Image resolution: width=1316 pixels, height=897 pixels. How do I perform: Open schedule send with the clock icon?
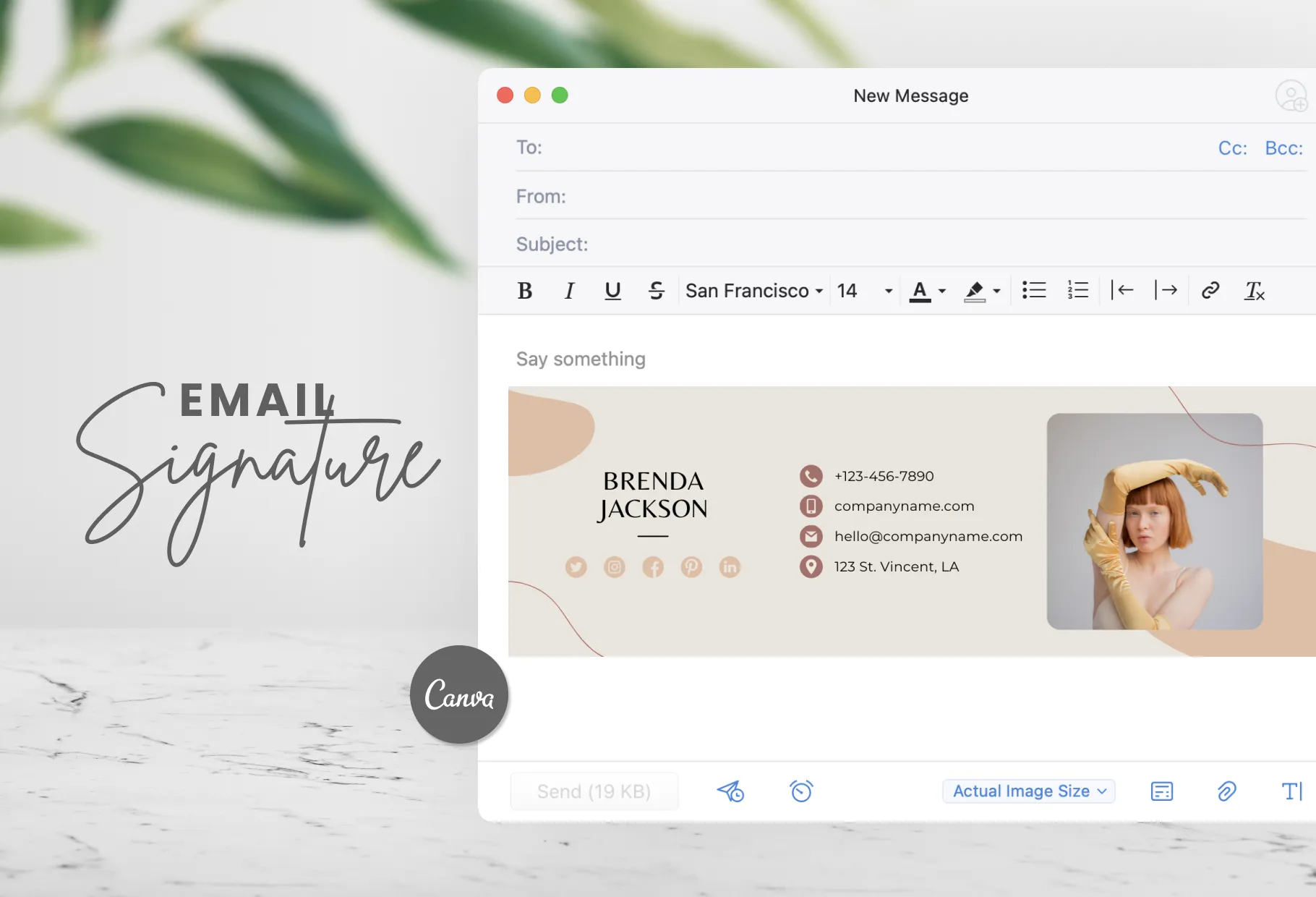[x=801, y=791]
